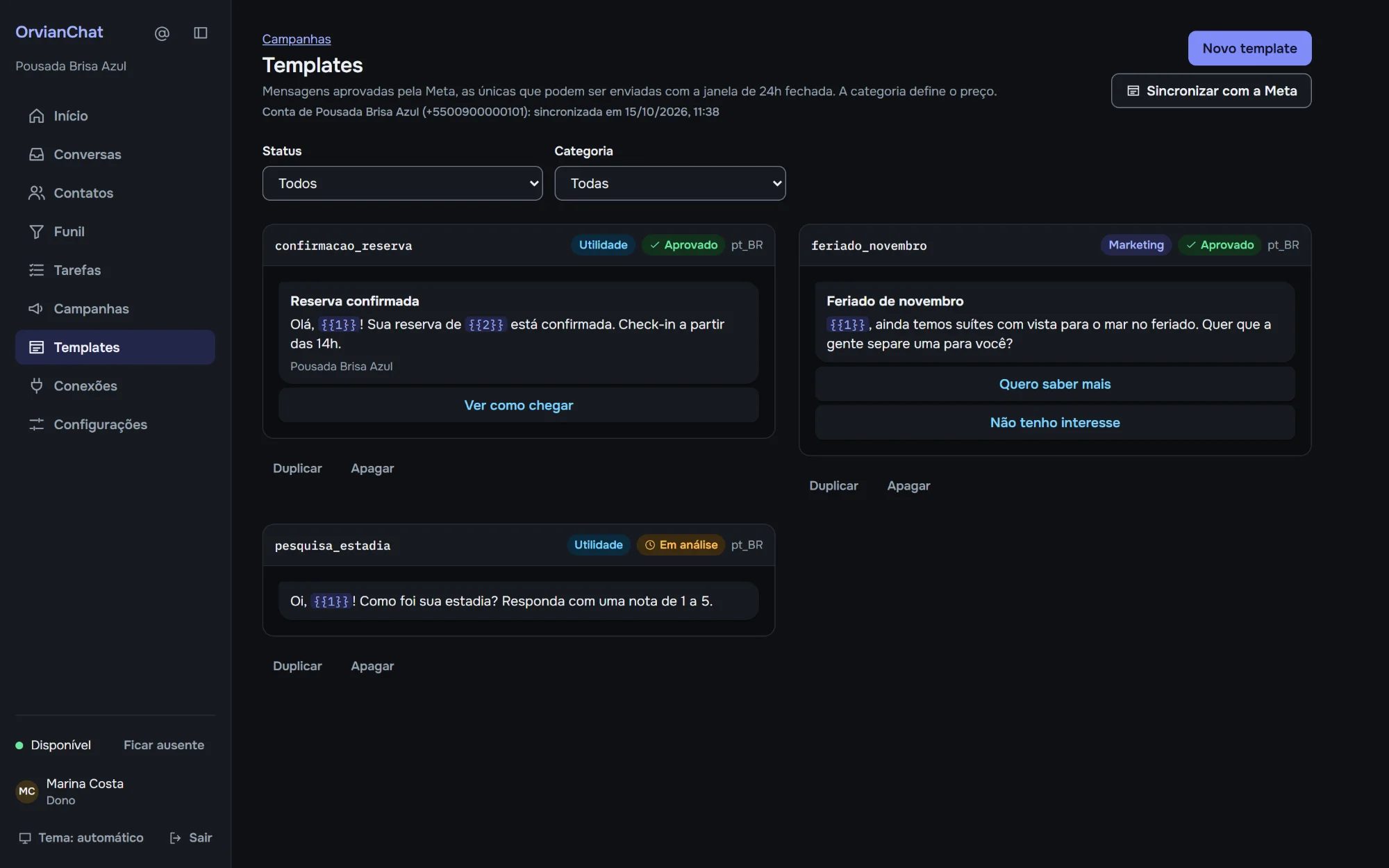
Task: Click the Quero saber mais template button
Action: click(x=1054, y=384)
